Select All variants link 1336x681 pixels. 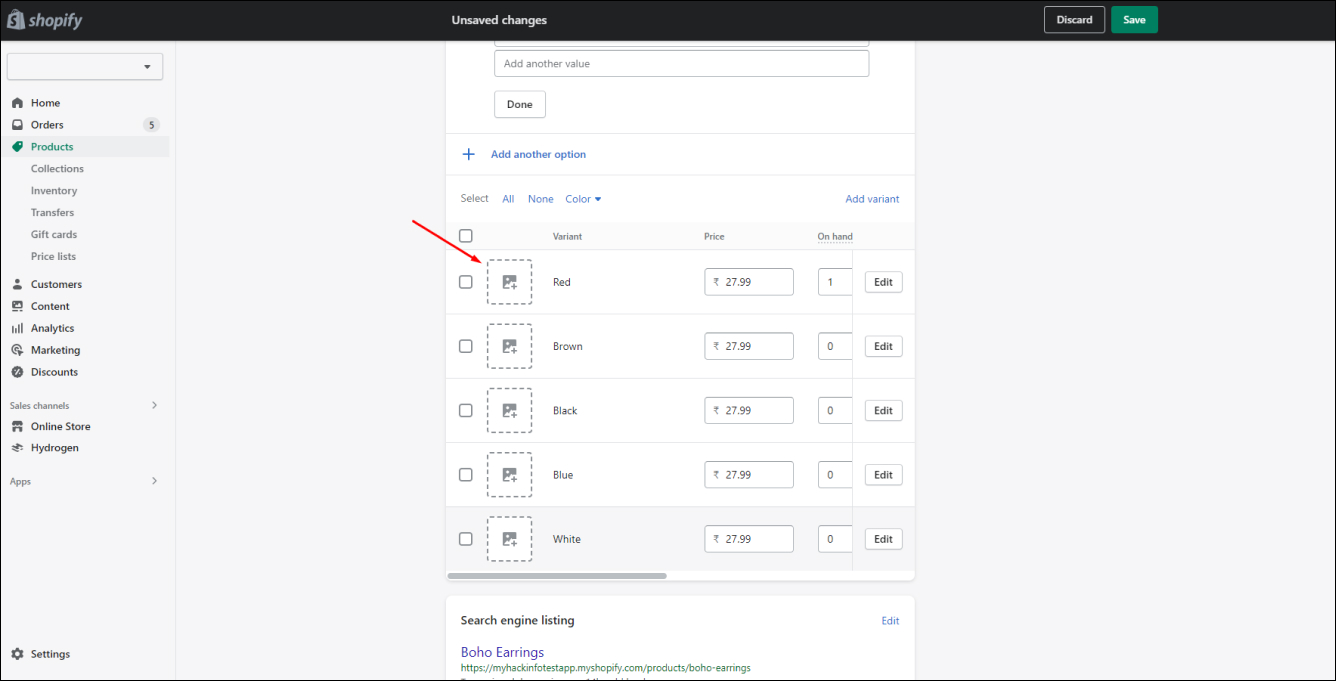tap(508, 199)
